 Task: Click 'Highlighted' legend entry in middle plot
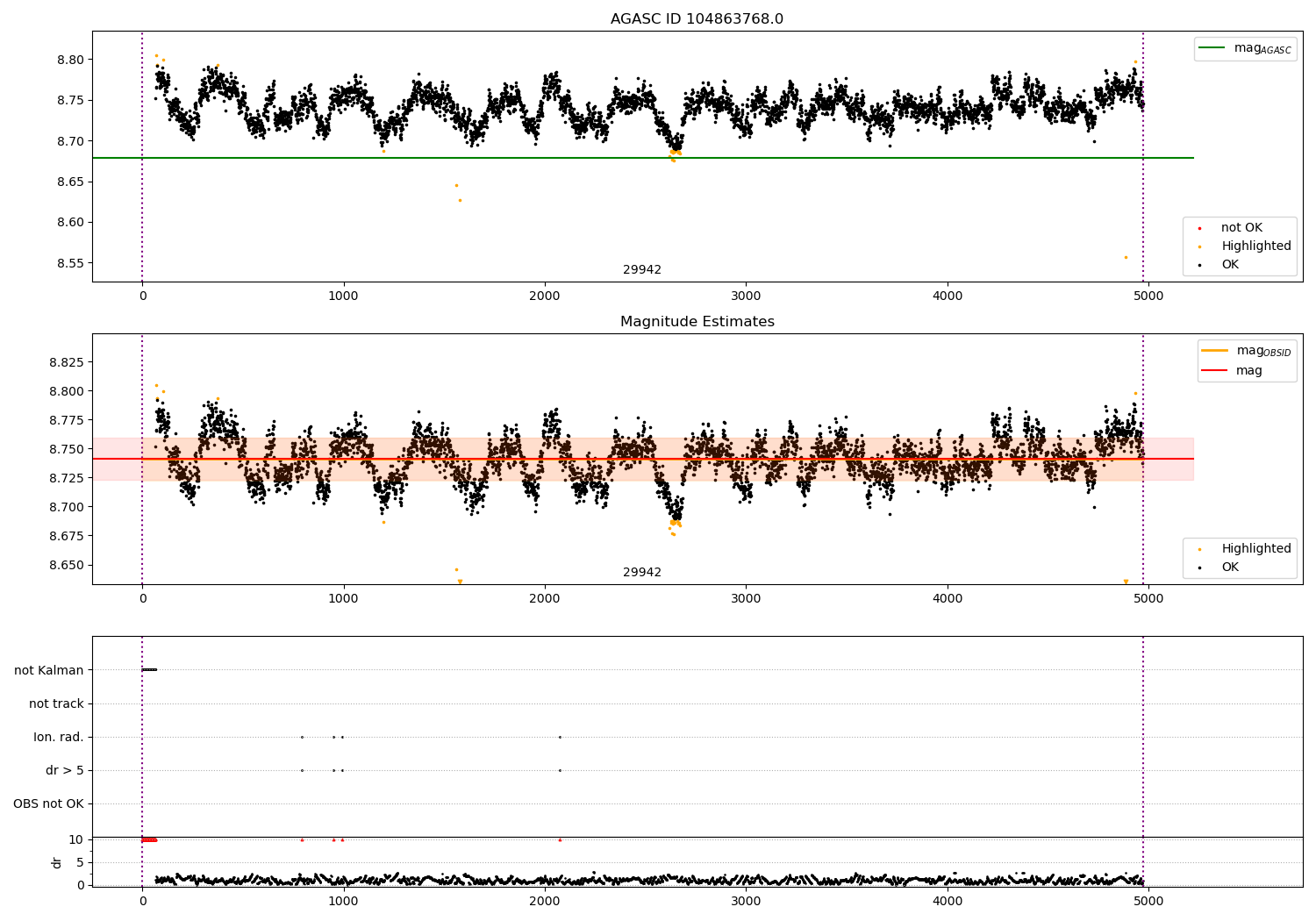point(1244,548)
